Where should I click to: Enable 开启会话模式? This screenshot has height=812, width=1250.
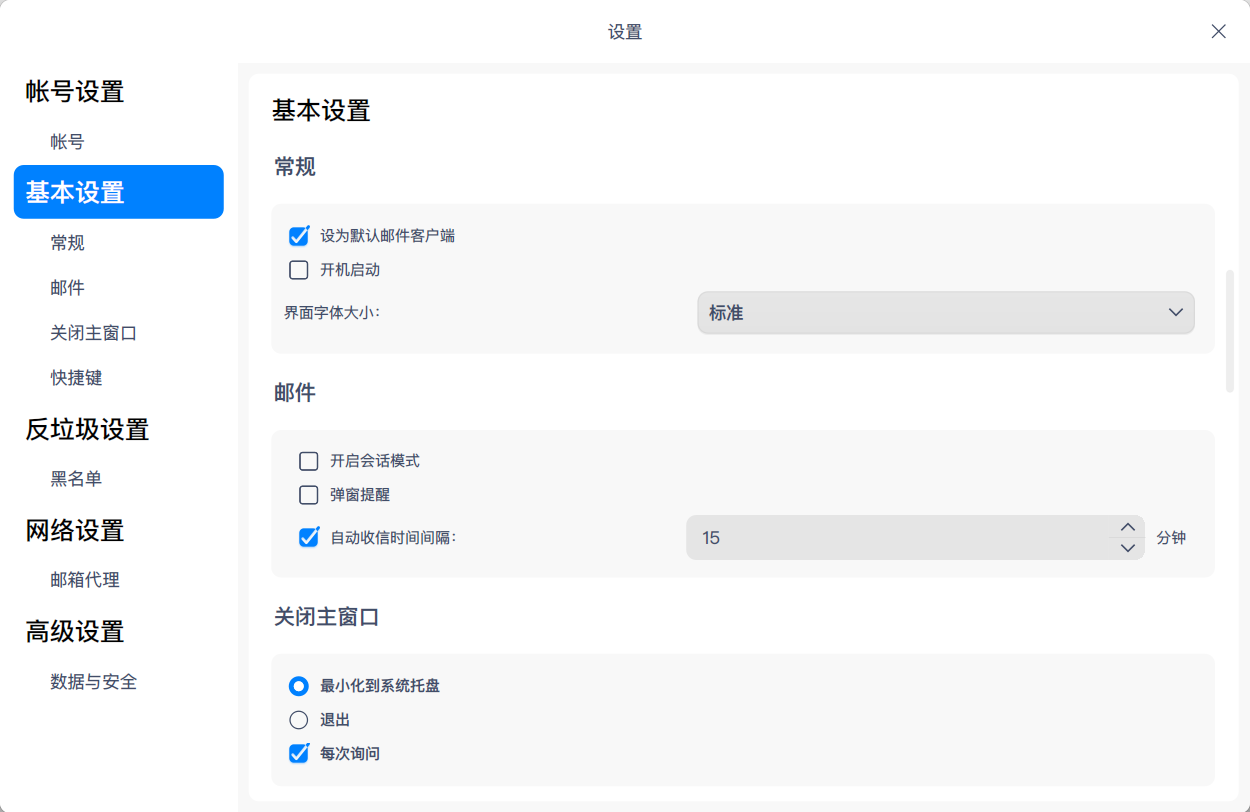click(x=307, y=460)
